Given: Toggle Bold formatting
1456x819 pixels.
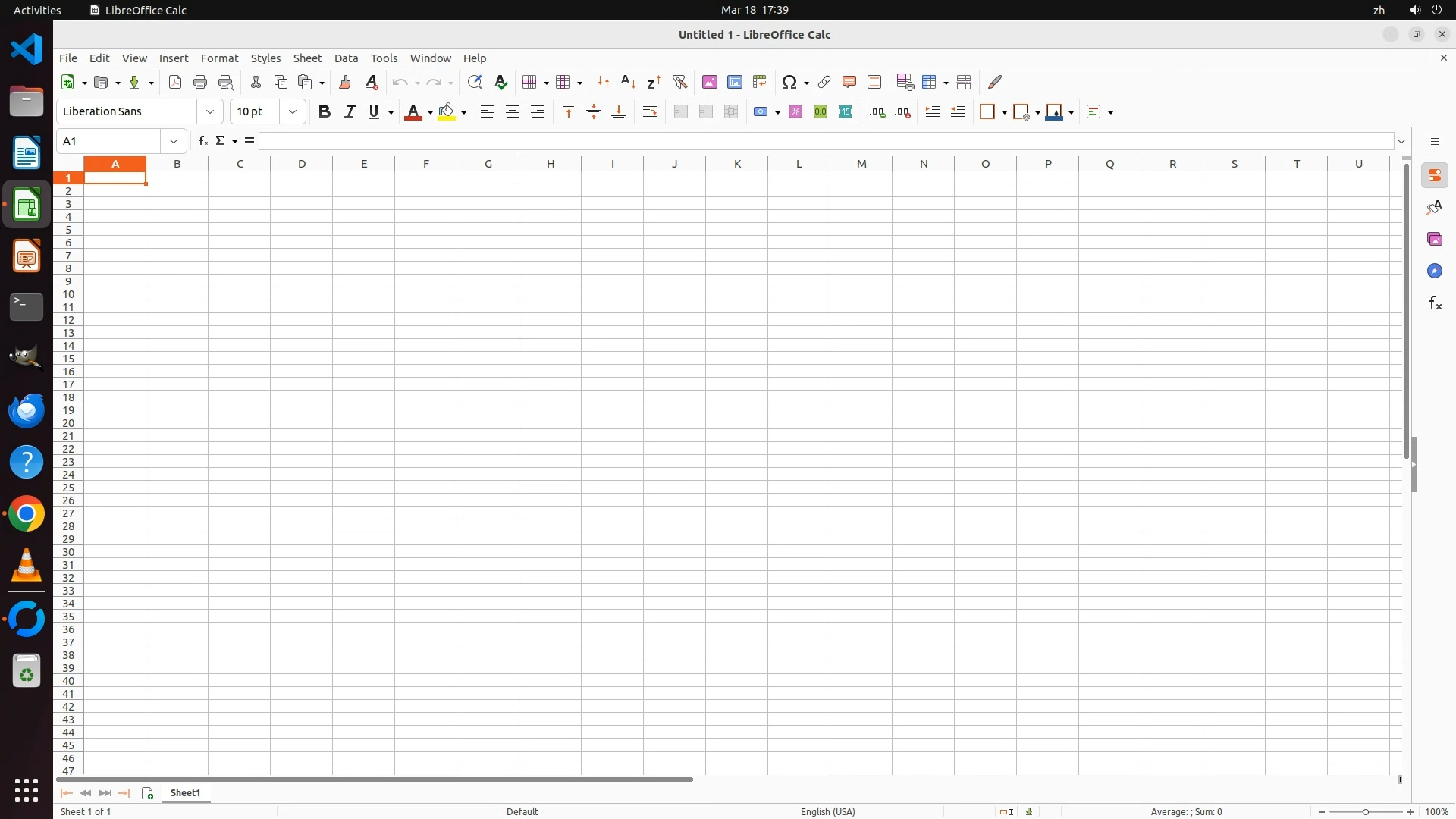Looking at the screenshot, I should (325, 111).
